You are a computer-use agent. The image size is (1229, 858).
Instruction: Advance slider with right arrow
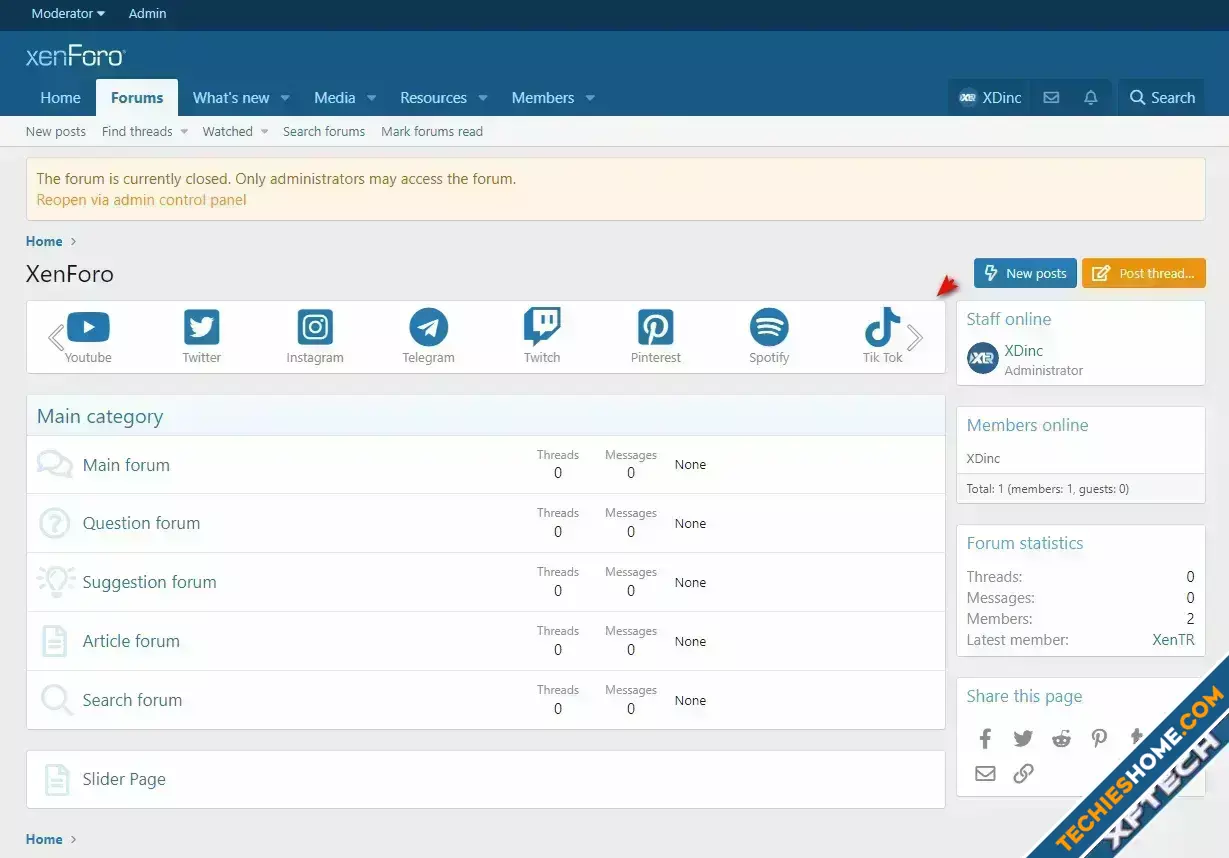point(914,337)
